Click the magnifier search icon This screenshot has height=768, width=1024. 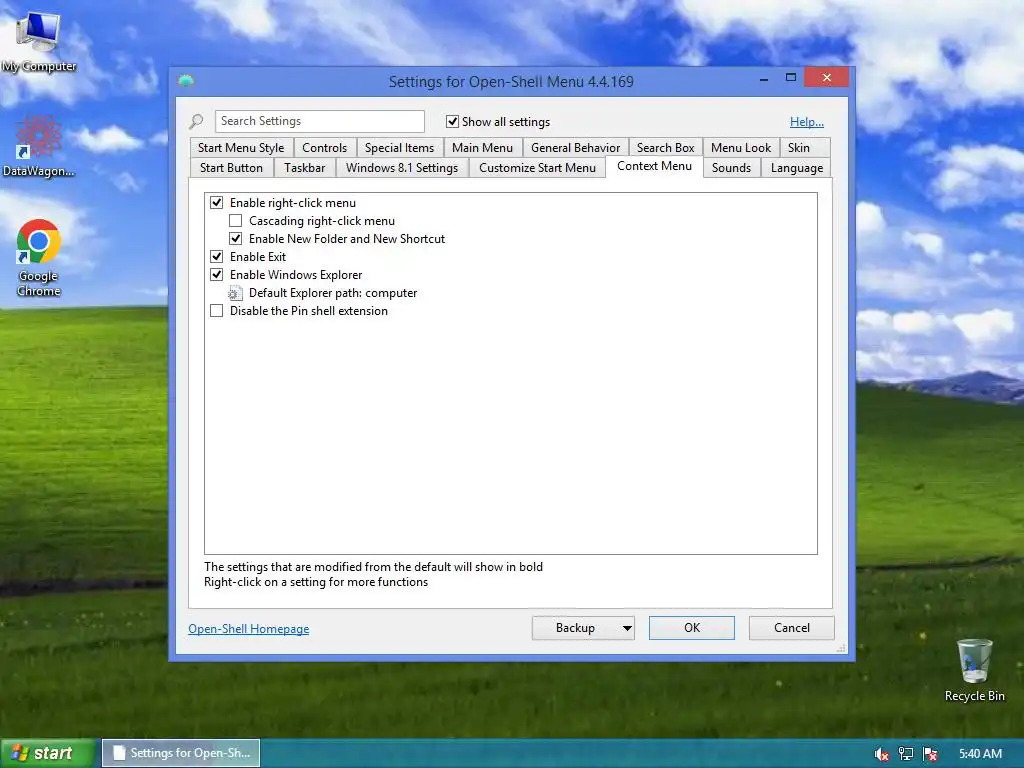click(x=196, y=121)
